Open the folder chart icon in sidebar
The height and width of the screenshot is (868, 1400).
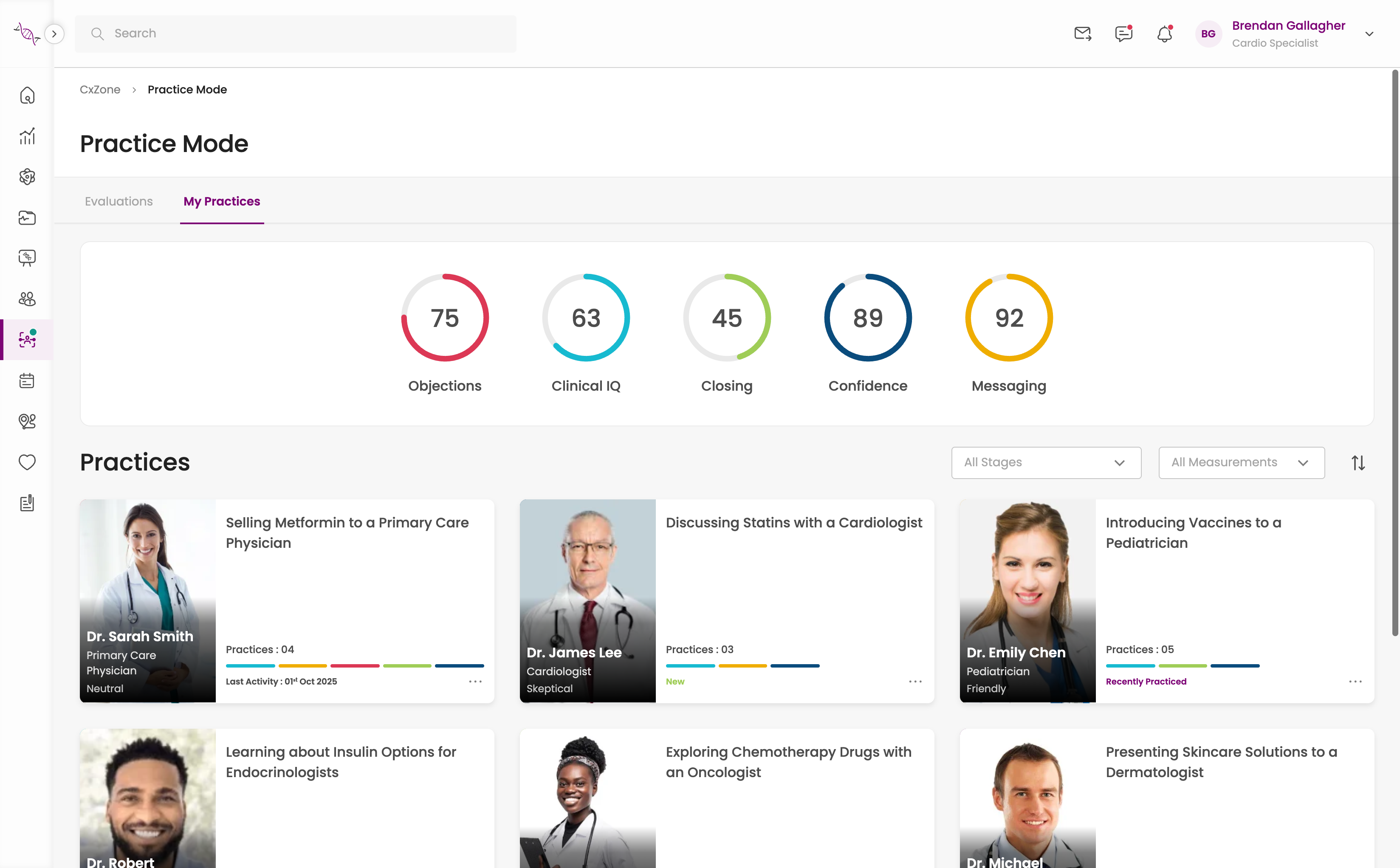coord(27,217)
